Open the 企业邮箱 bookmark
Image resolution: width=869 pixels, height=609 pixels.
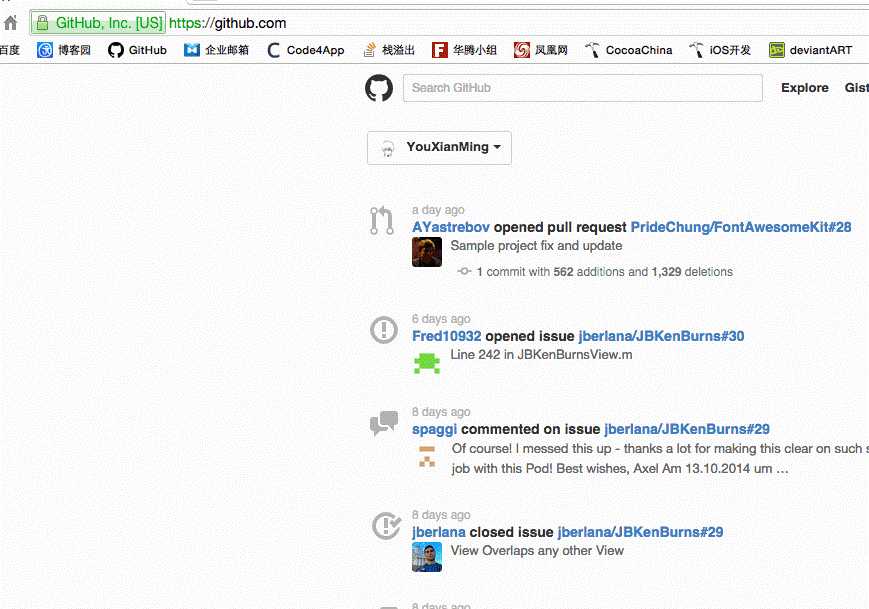pyautogui.click(x=216, y=50)
